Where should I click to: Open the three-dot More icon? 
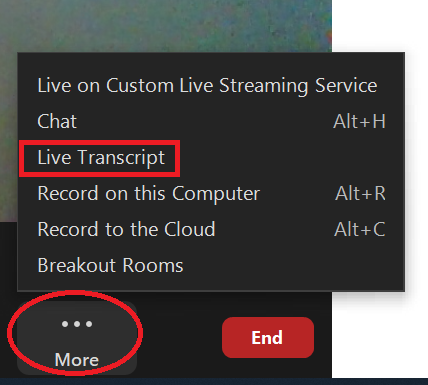point(77,324)
